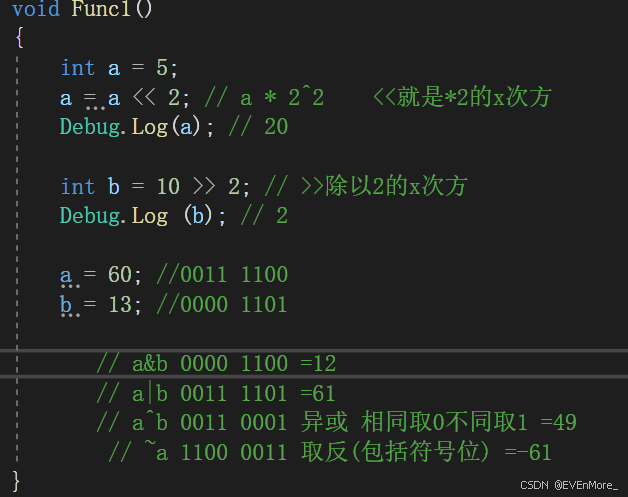Click the opening brace of Func1

click(19, 38)
